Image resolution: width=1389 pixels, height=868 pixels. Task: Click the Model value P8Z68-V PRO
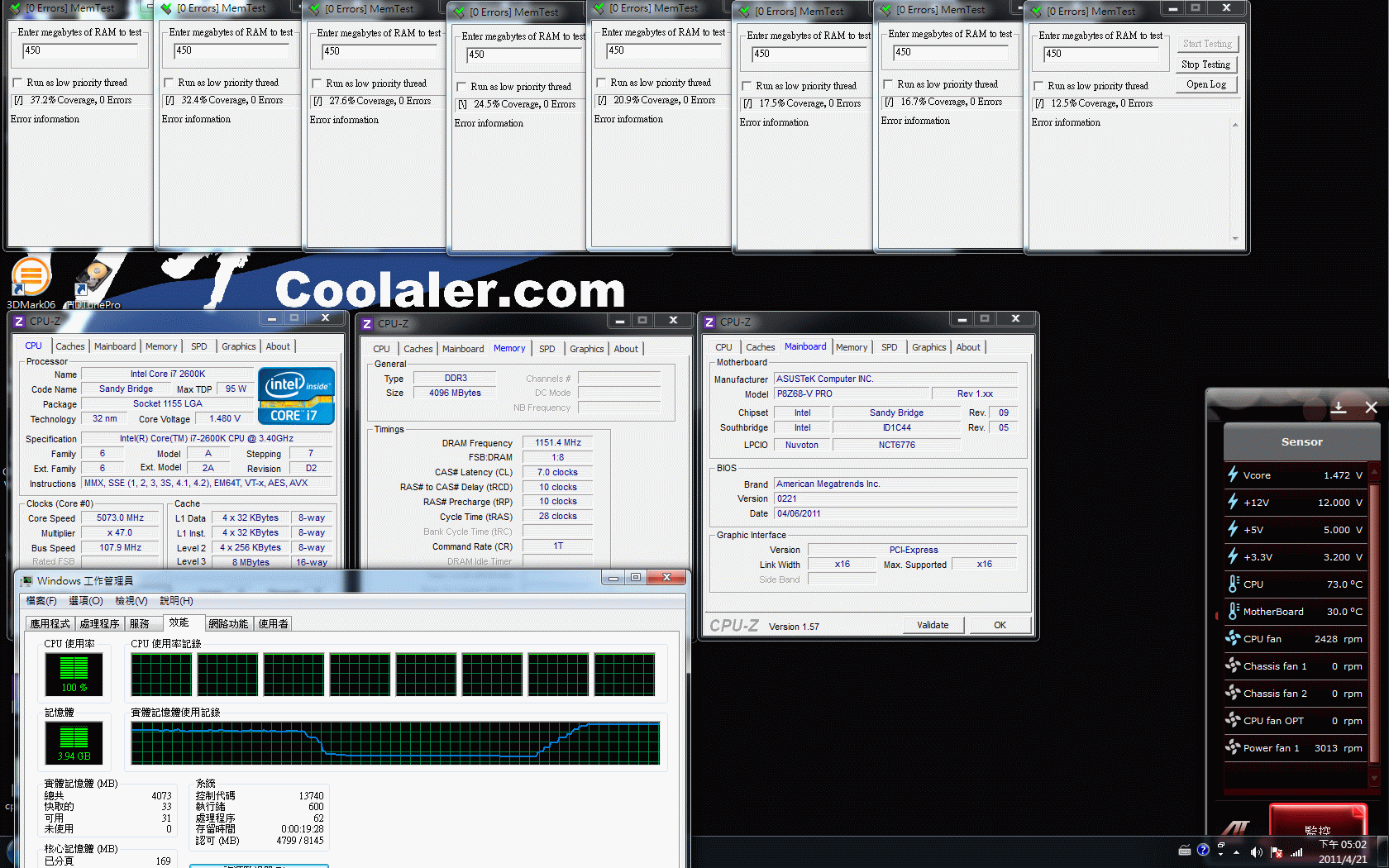852,394
